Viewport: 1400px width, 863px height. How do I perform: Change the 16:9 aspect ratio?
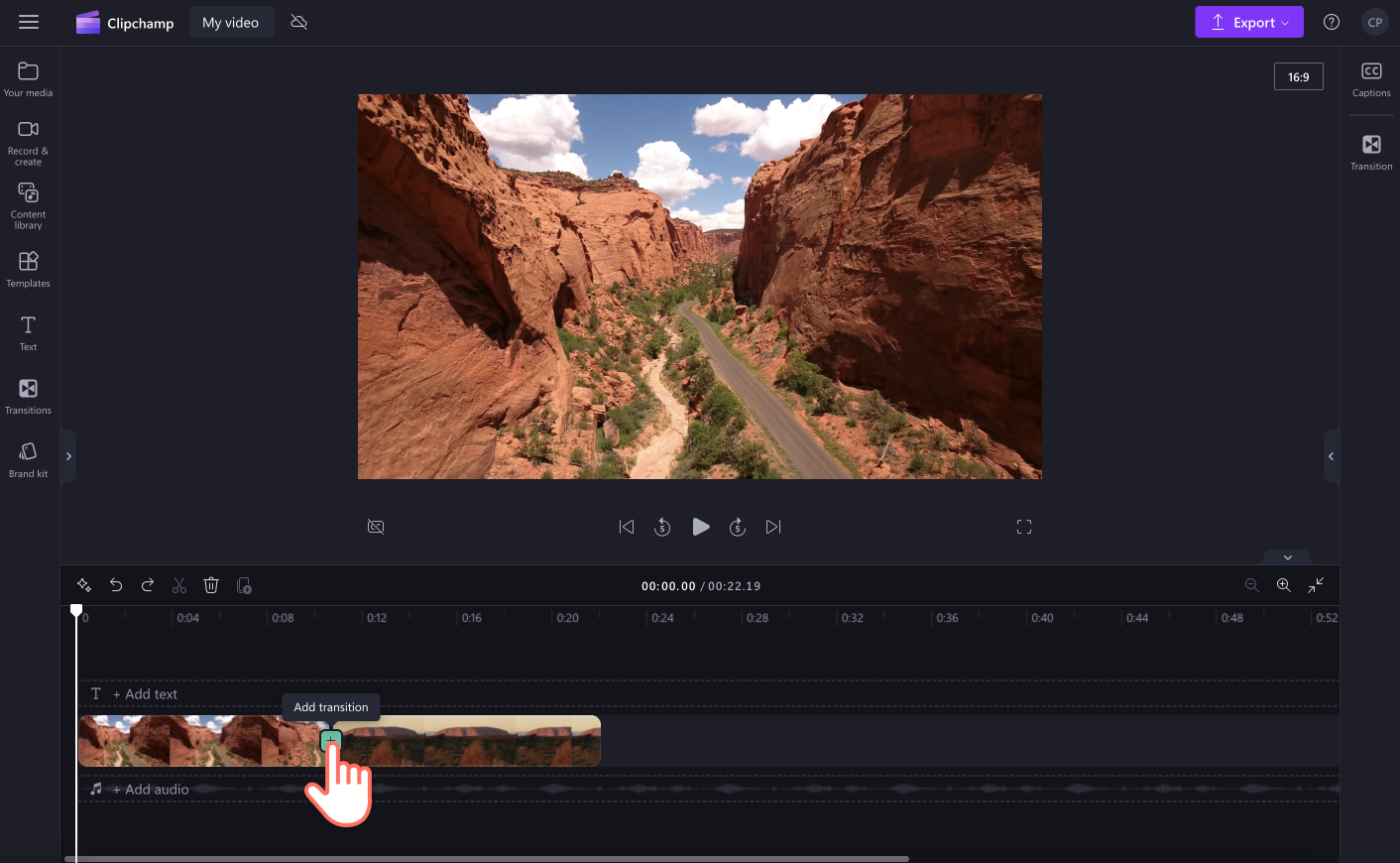[1299, 76]
